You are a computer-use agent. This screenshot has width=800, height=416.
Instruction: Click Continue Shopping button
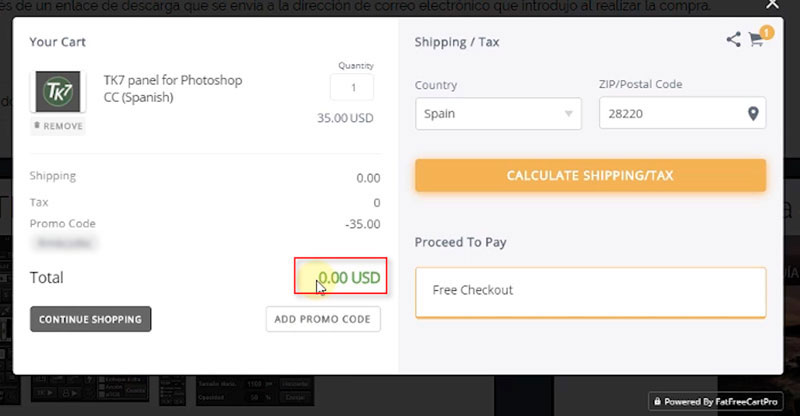click(90, 320)
